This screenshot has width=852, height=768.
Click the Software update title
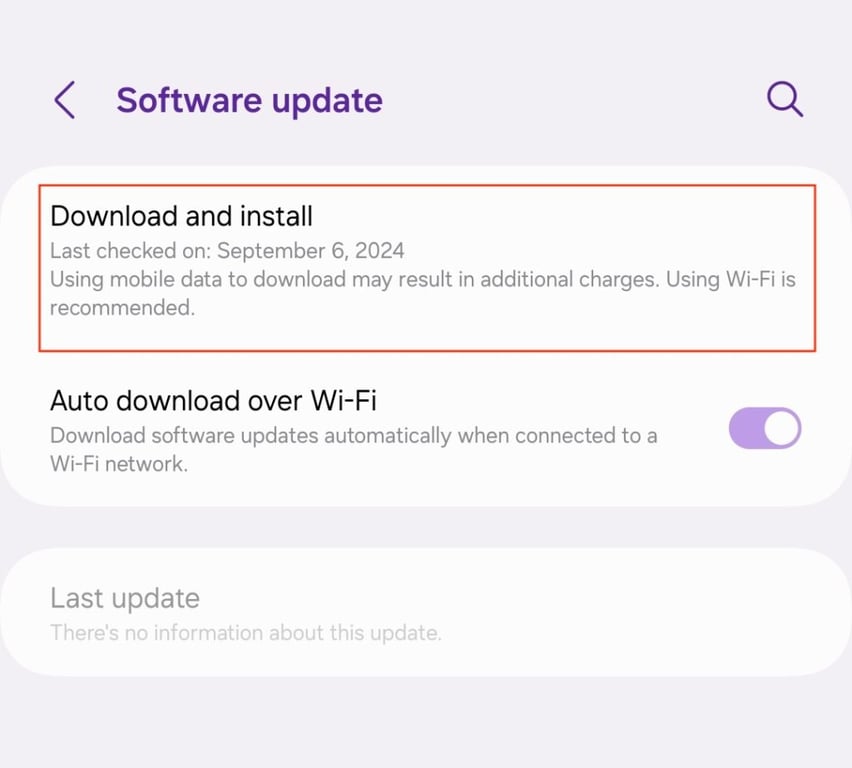(x=249, y=100)
